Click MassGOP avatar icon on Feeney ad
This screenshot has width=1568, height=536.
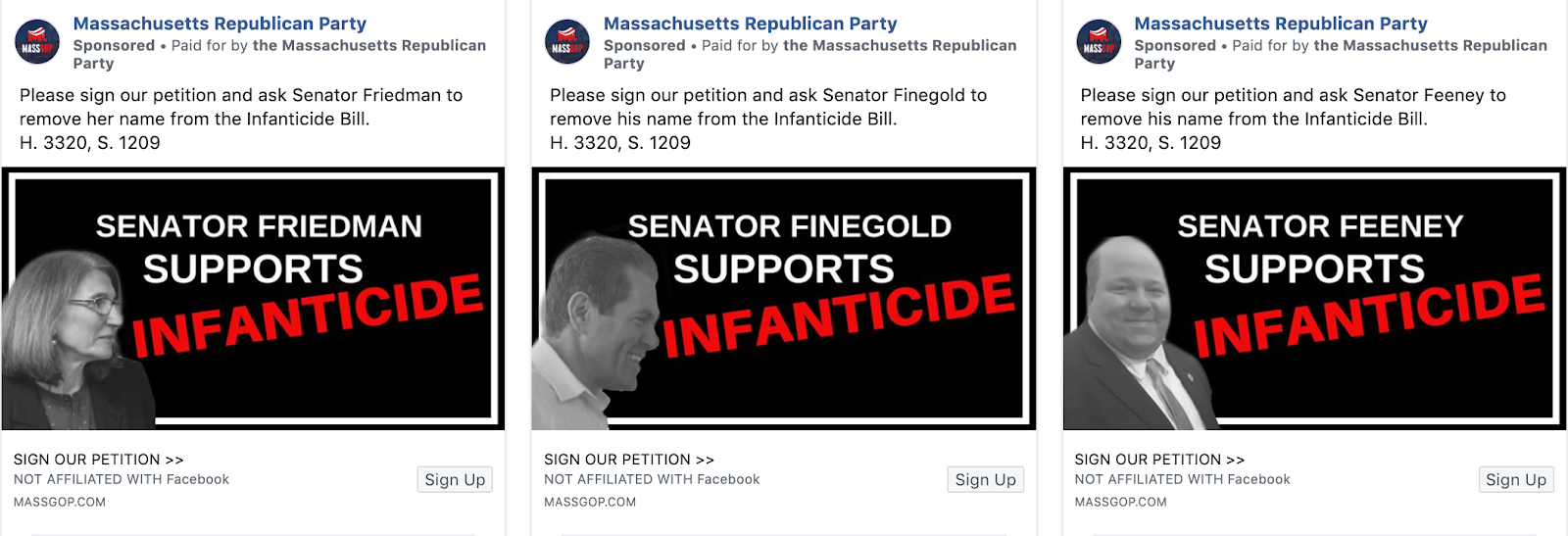(1099, 42)
